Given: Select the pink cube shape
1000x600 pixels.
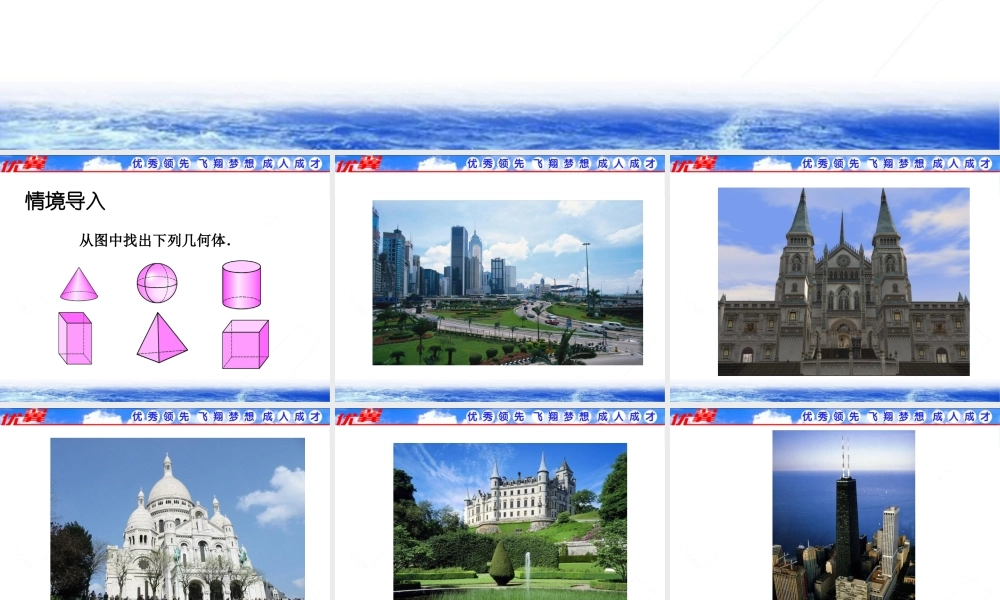Looking at the screenshot, I should point(245,343).
